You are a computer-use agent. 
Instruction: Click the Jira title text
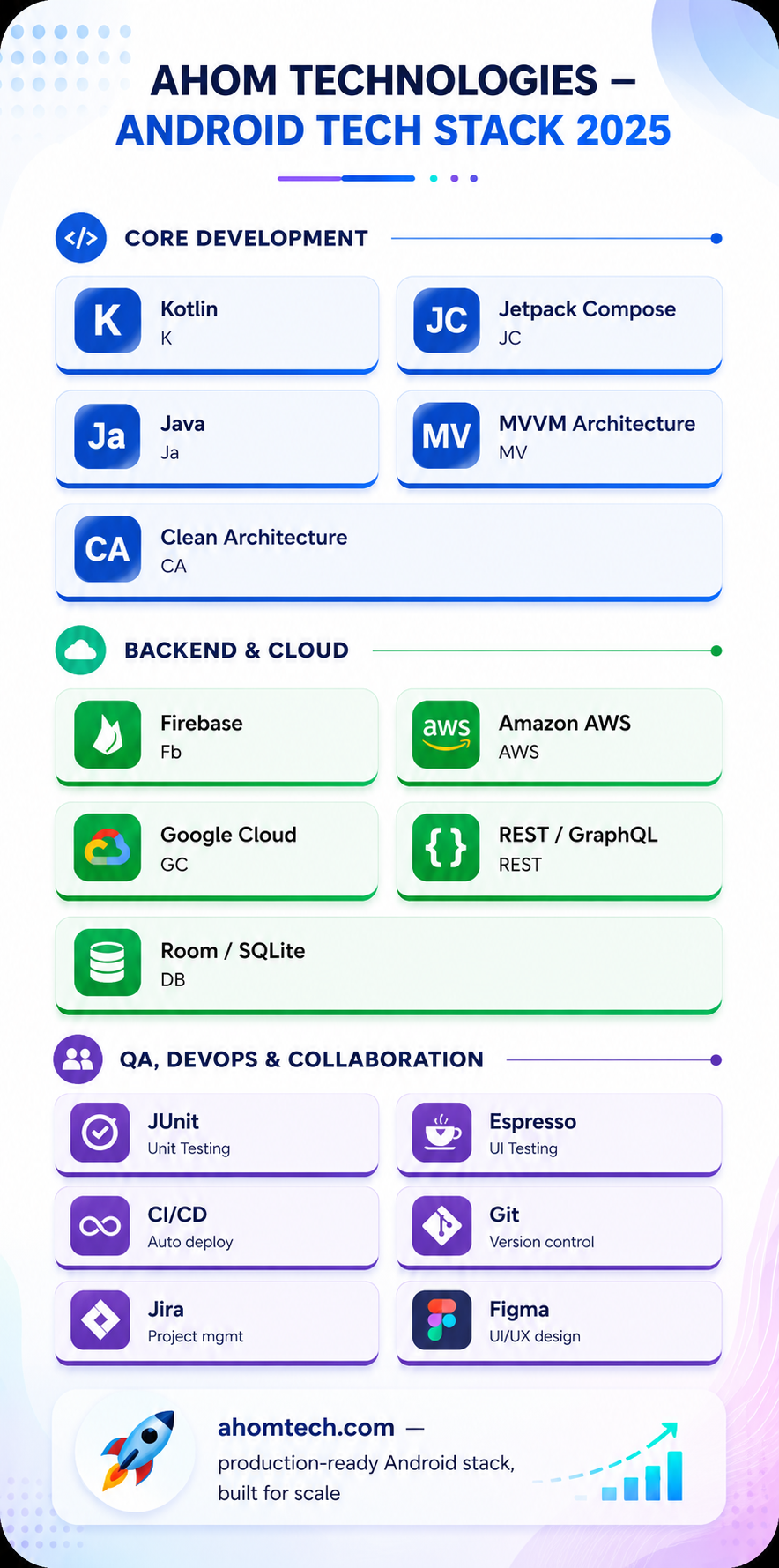point(166,1310)
